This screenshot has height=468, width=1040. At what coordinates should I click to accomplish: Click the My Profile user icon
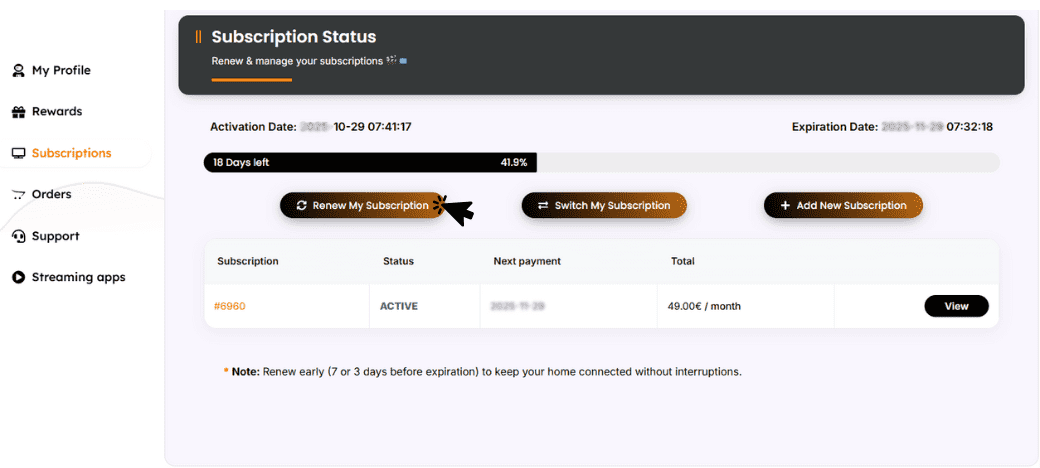[x=18, y=71]
